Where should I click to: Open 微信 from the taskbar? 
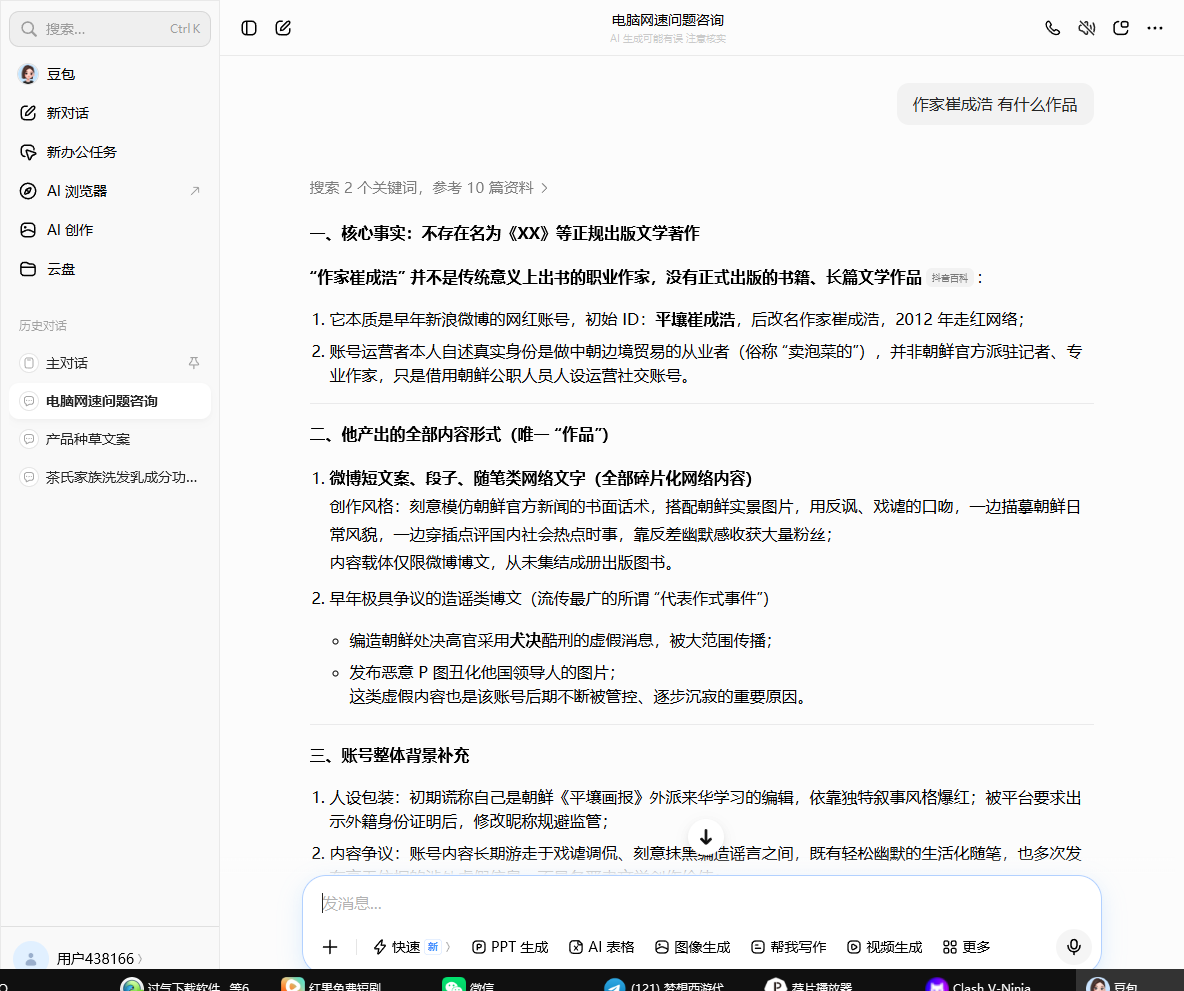468,983
